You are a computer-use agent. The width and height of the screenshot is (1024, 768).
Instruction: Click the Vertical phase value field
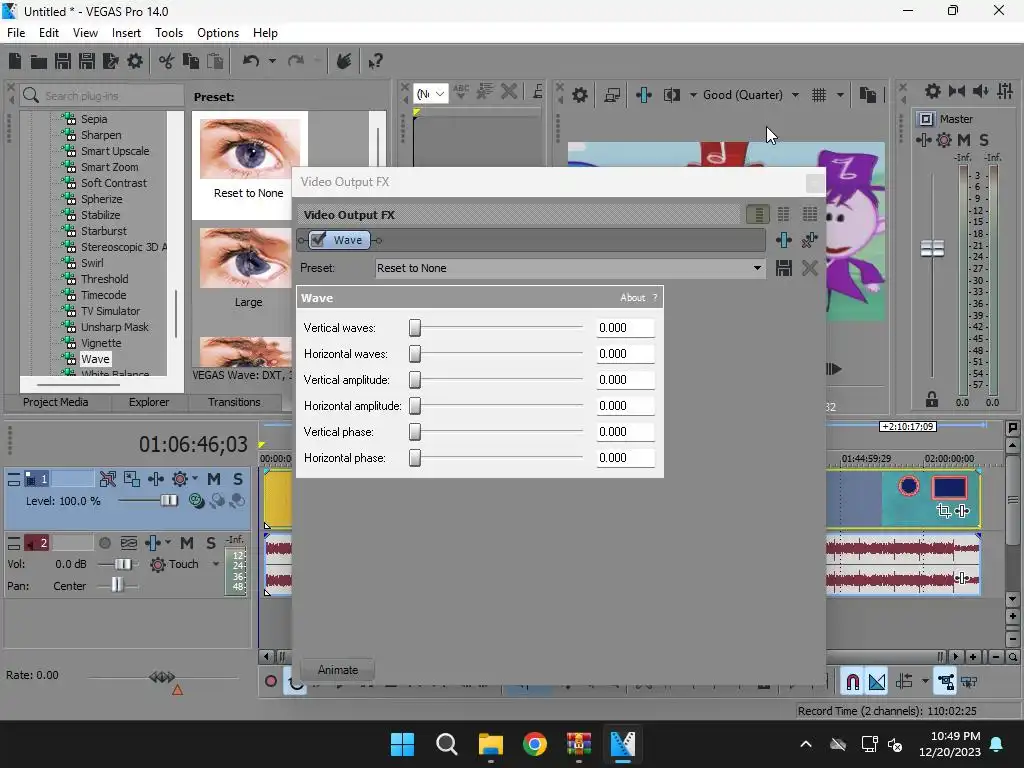click(625, 432)
